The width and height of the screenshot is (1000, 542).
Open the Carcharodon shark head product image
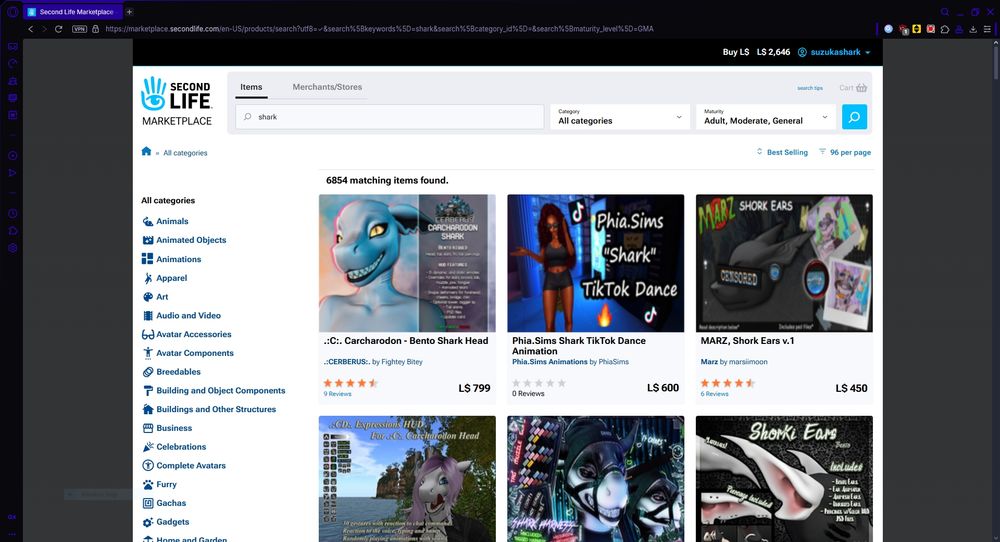tap(407, 263)
